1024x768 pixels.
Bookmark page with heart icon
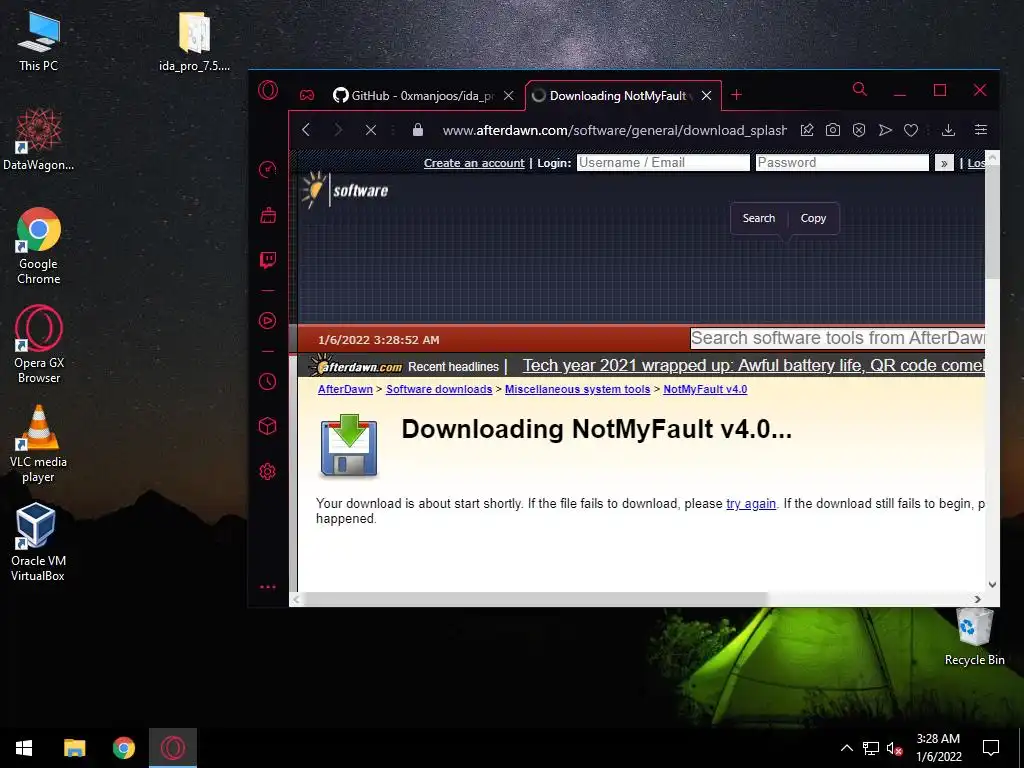point(911,130)
